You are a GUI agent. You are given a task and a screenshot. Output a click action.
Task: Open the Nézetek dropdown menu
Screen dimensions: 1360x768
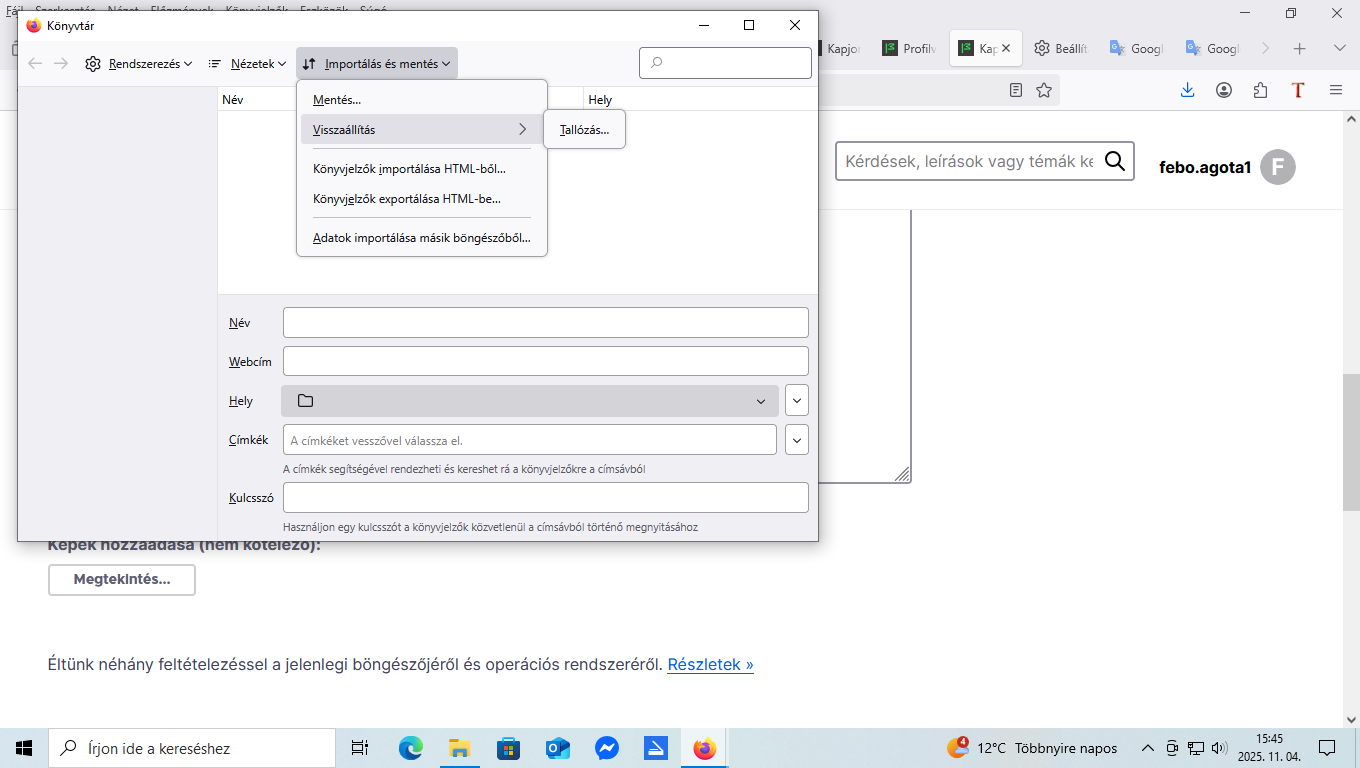point(247,63)
